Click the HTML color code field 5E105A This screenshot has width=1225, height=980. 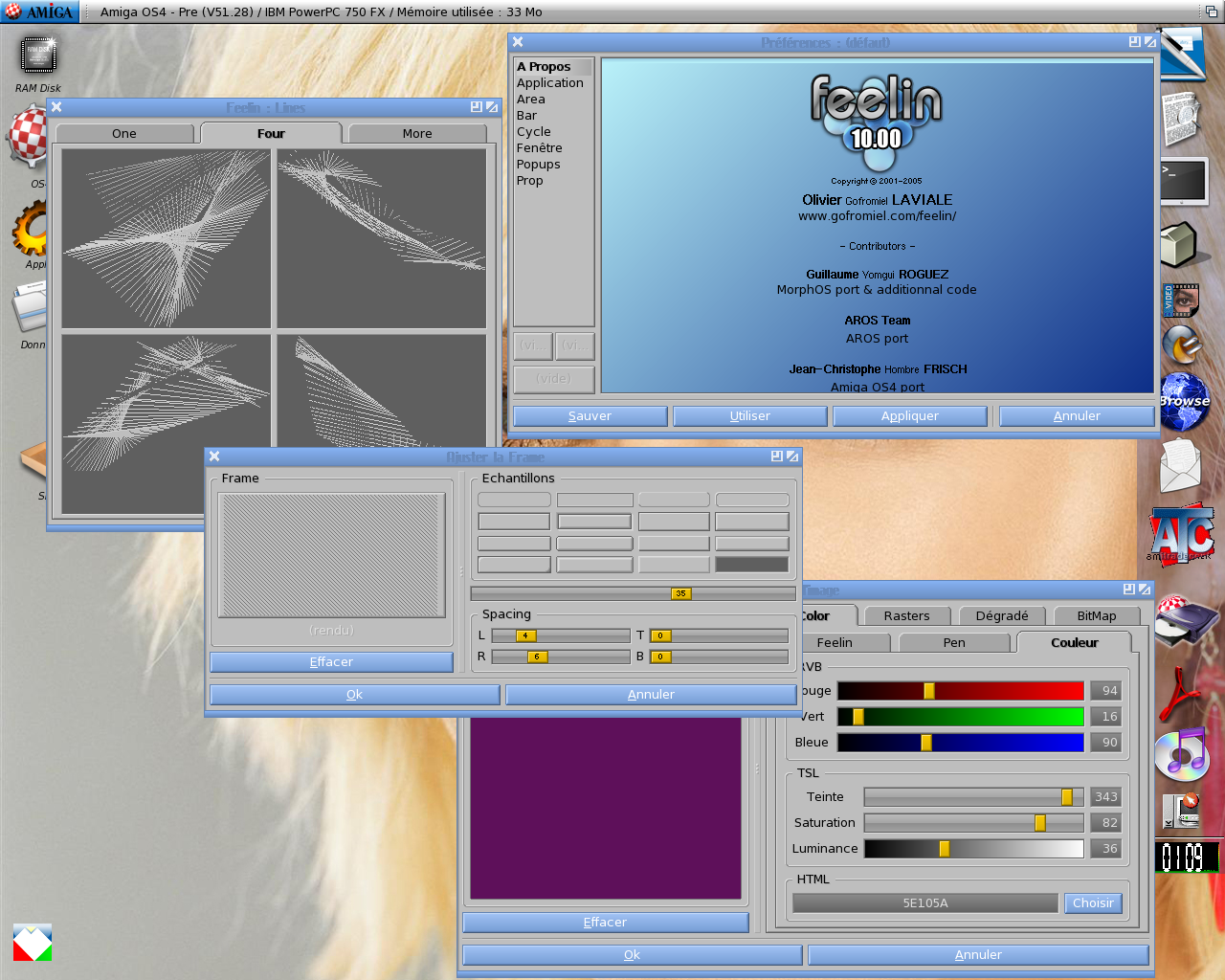925,903
